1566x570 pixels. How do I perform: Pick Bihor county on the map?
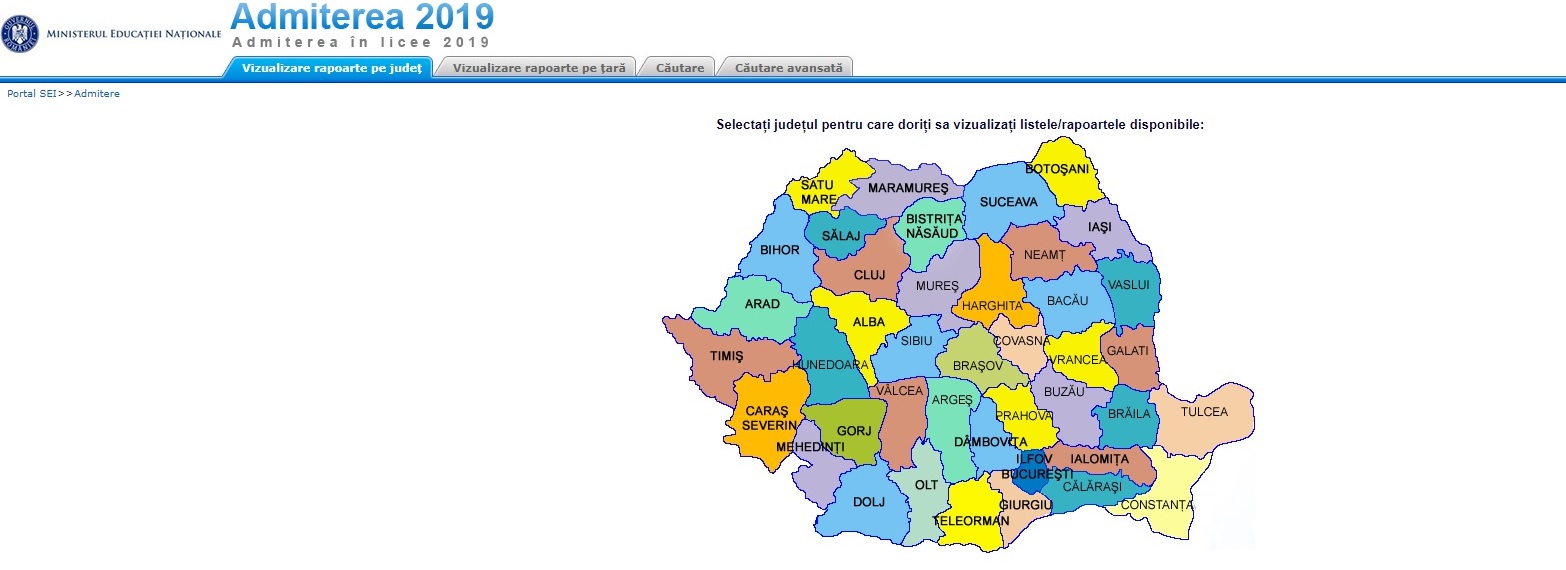(x=780, y=250)
